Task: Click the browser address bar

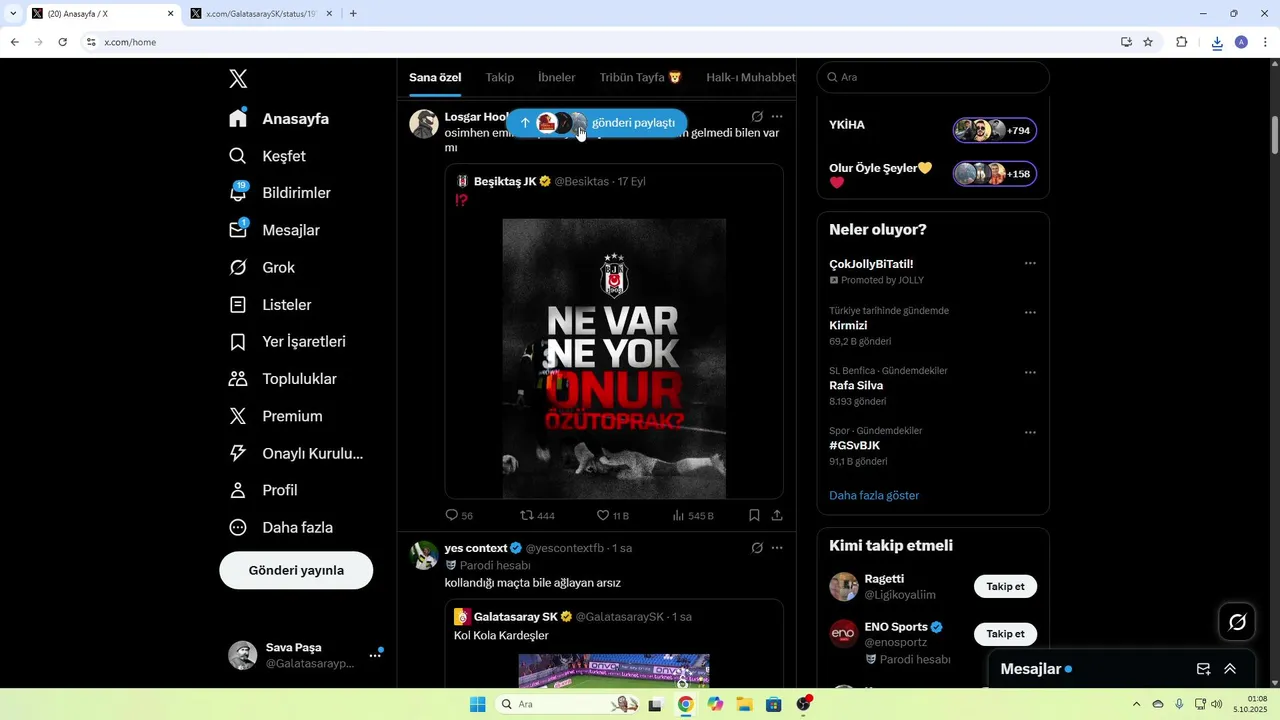Action: 600,42
